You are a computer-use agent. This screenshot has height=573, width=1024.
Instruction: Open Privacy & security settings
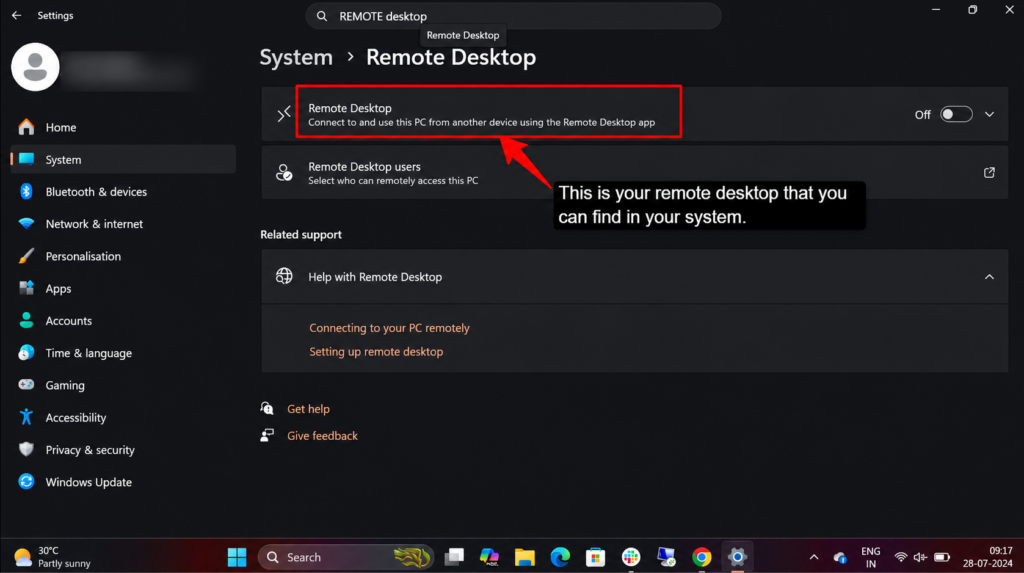[x=123, y=450]
